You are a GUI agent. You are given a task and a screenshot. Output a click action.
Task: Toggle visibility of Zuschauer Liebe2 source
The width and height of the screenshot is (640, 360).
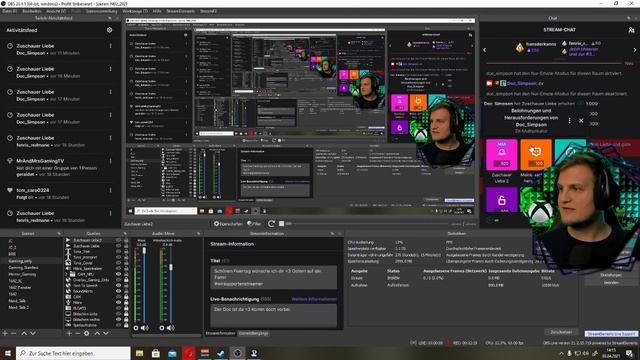(118, 240)
